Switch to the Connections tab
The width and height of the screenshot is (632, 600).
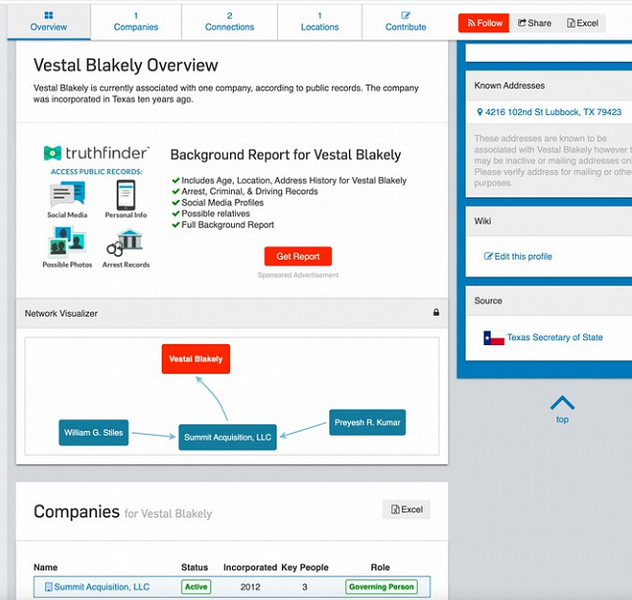229,22
